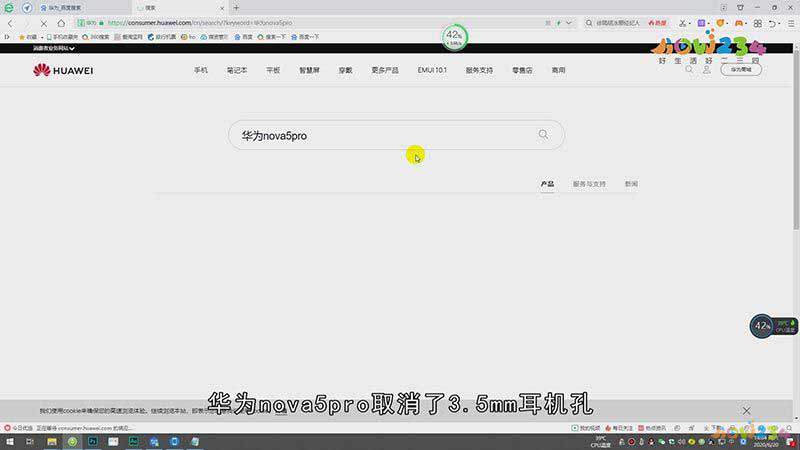This screenshot has height=450, width=800.
Task: Open the 穿戴 navigation menu
Action: click(x=345, y=70)
